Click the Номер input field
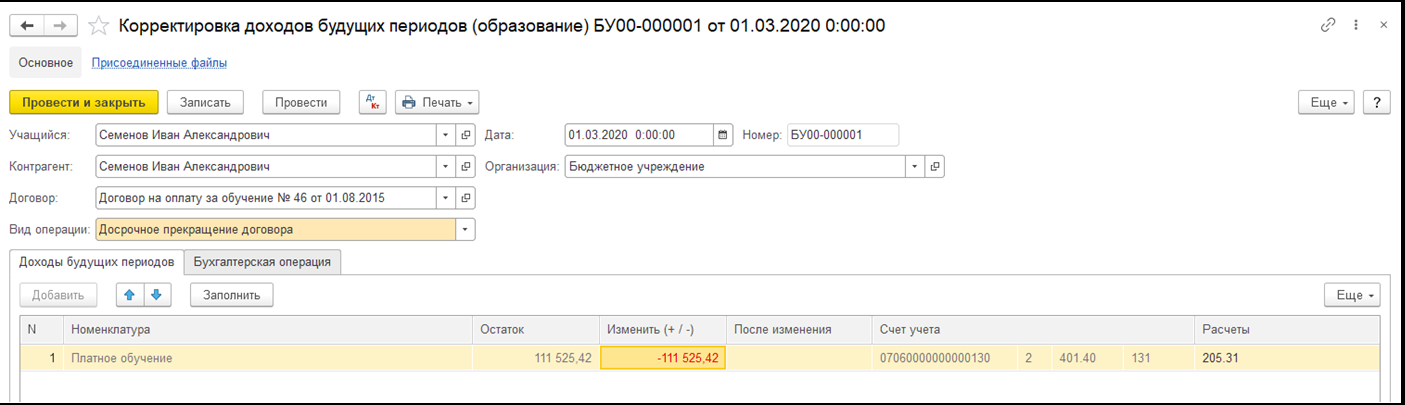This screenshot has height=405, width=1405. tap(843, 134)
